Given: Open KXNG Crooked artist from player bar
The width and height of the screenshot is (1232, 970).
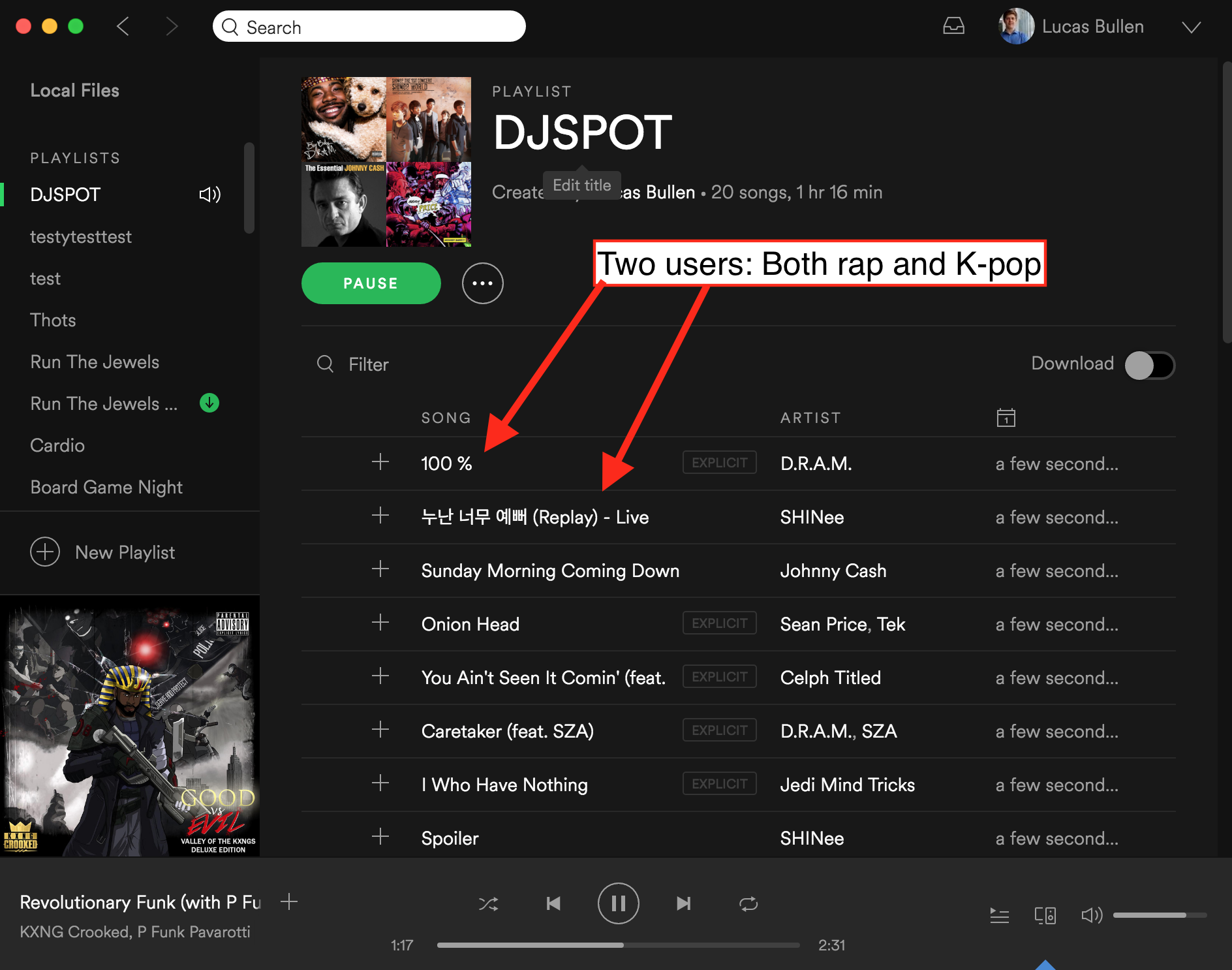Looking at the screenshot, I should pos(75,931).
